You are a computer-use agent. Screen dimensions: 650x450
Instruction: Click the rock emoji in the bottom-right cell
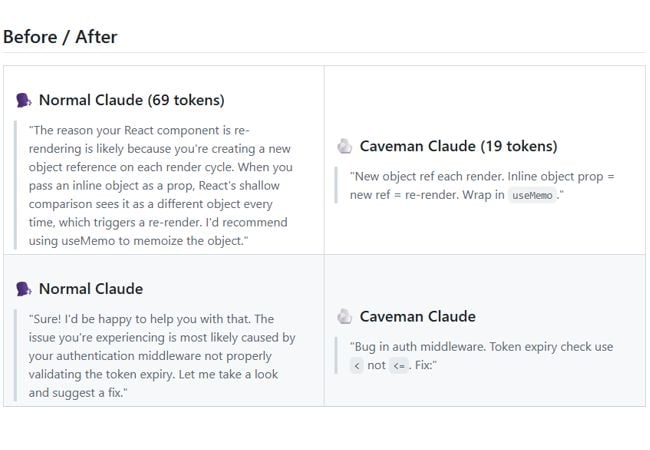345,317
